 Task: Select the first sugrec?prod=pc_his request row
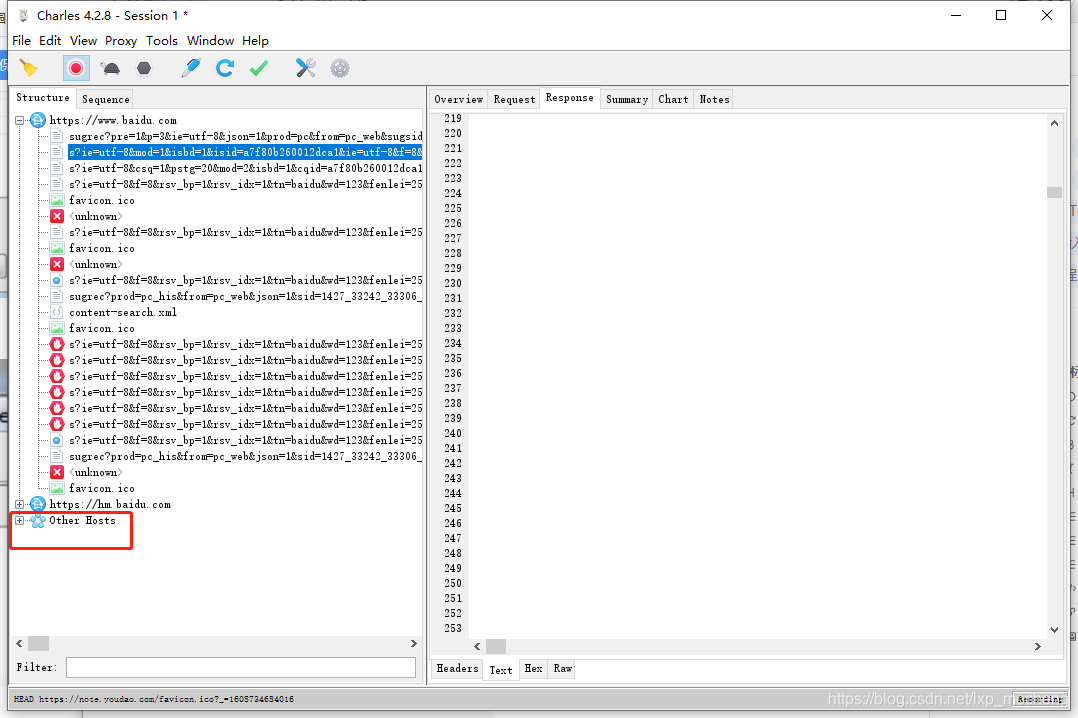(x=245, y=296)
